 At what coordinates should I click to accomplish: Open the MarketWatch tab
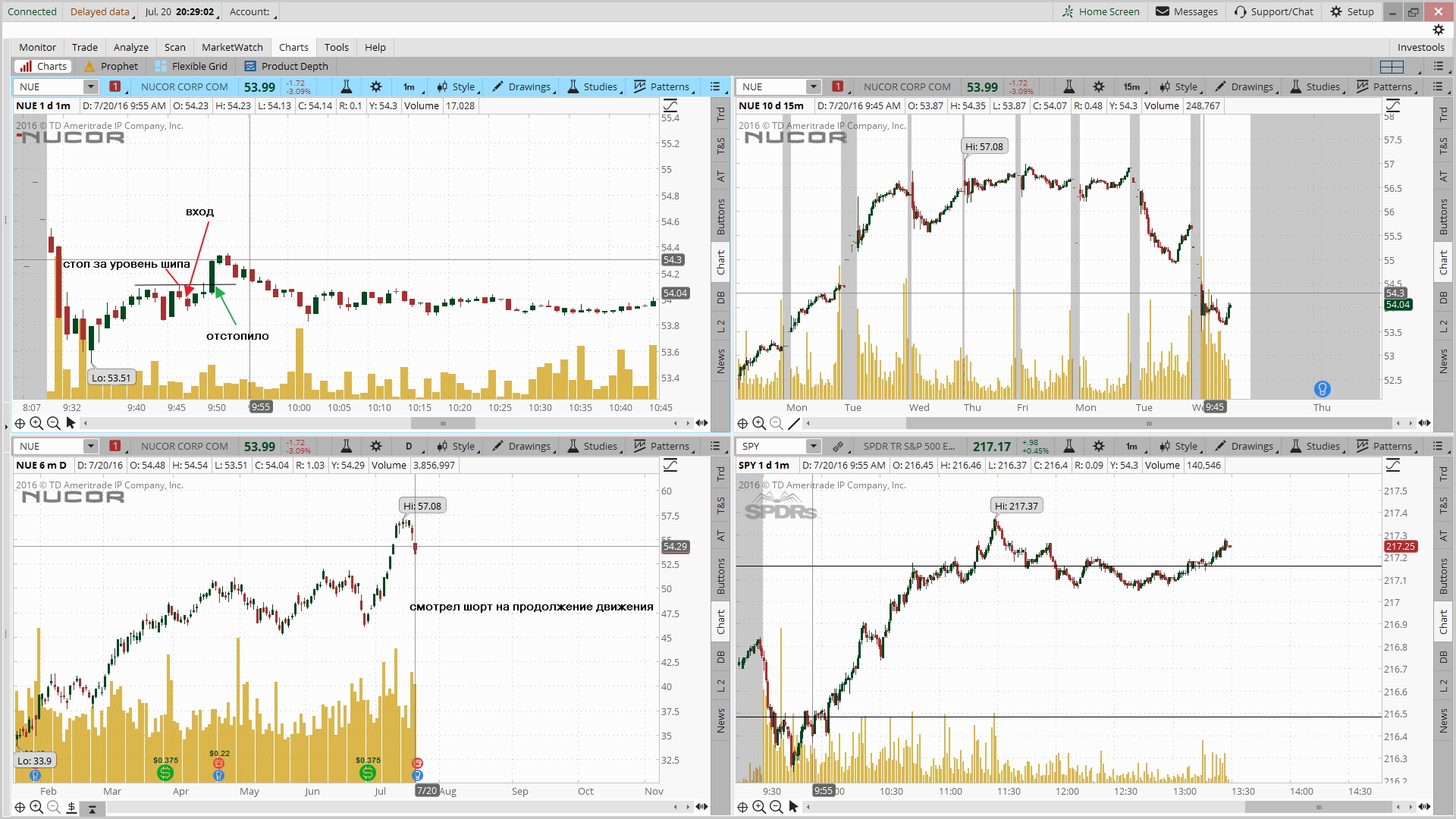pyautogui.click(x=232, y=47)
